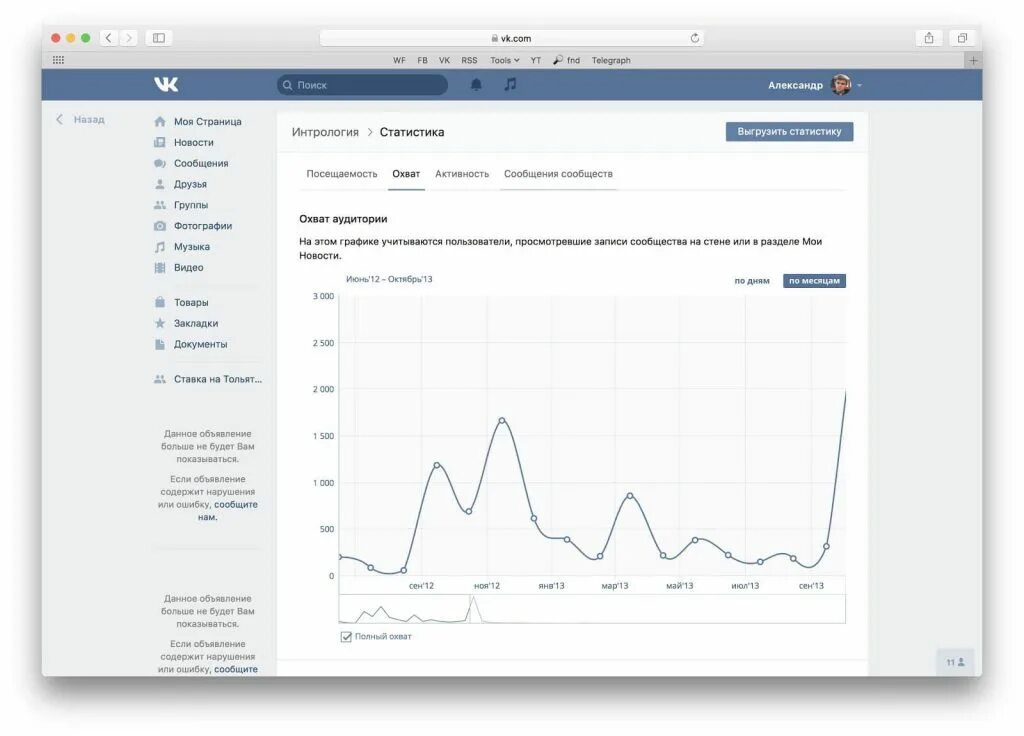Image resolution: width=1024 pixels, height=736 pixels.
Task: Click Александр's profile avatar
Action: (x=840, y=85)
